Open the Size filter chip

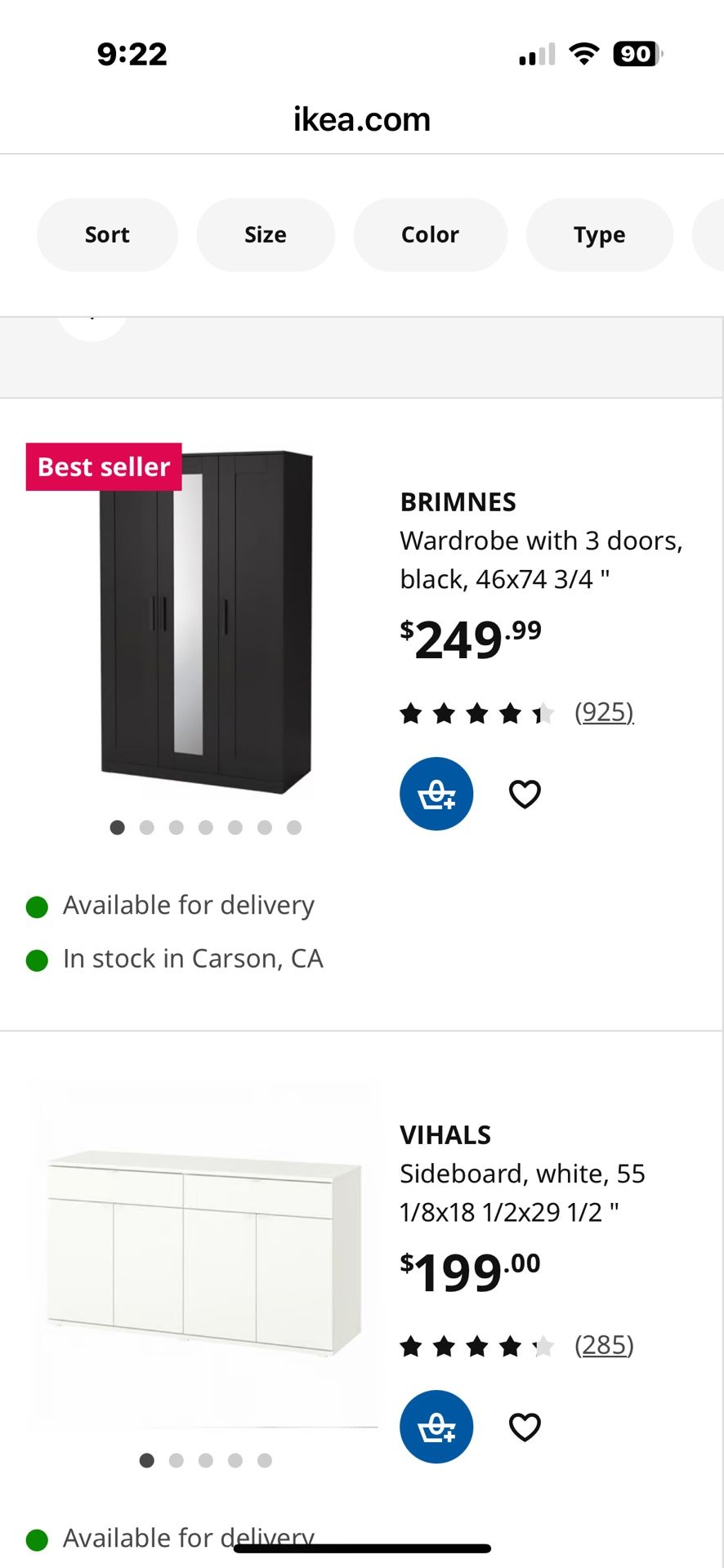265,234
